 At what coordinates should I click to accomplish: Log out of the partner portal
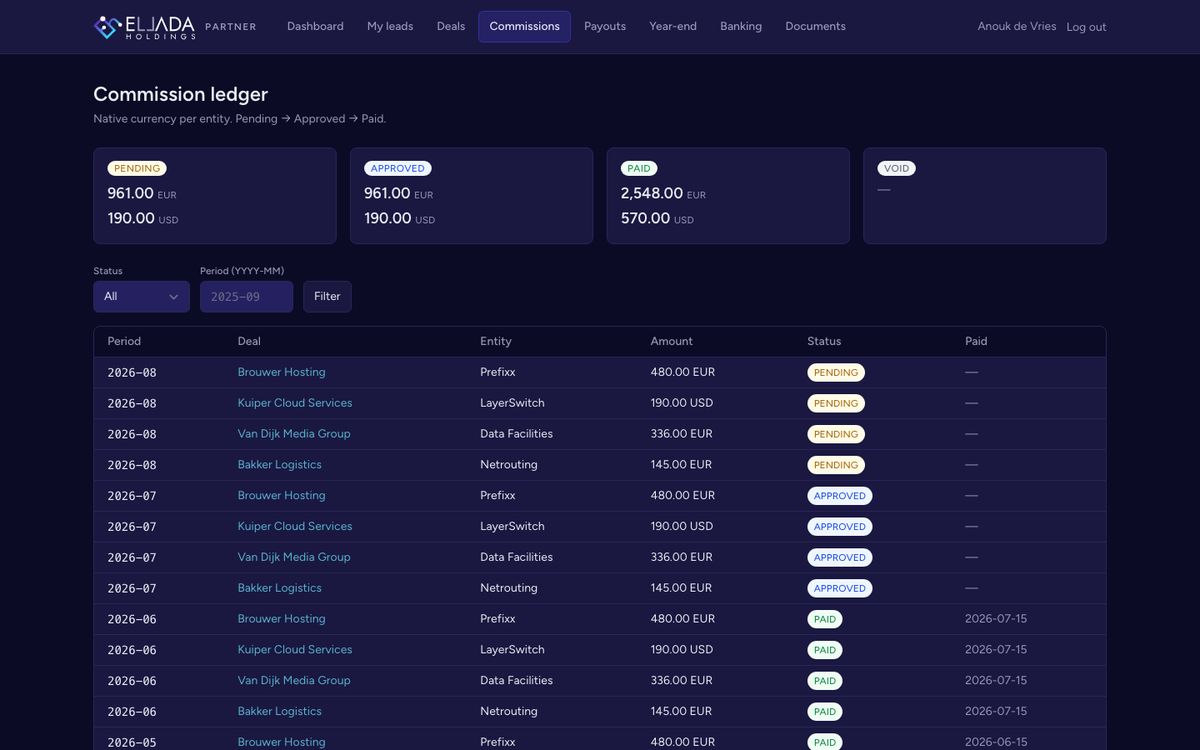pos(1086,27)
